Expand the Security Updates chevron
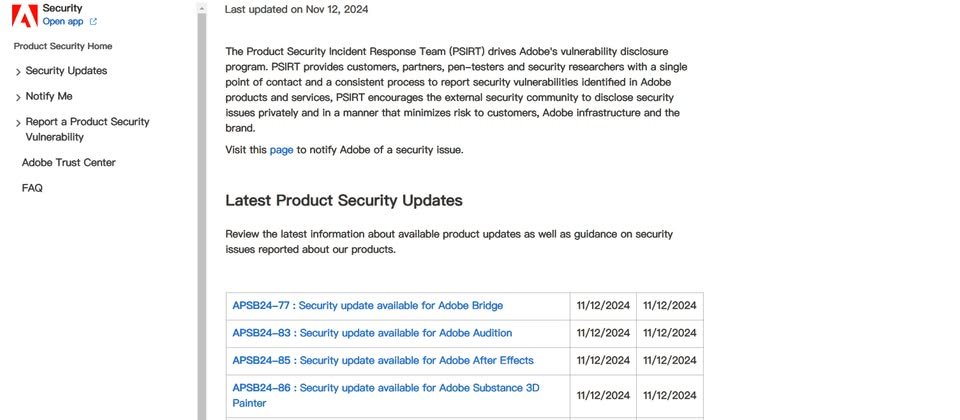 [x=18, y=72]
